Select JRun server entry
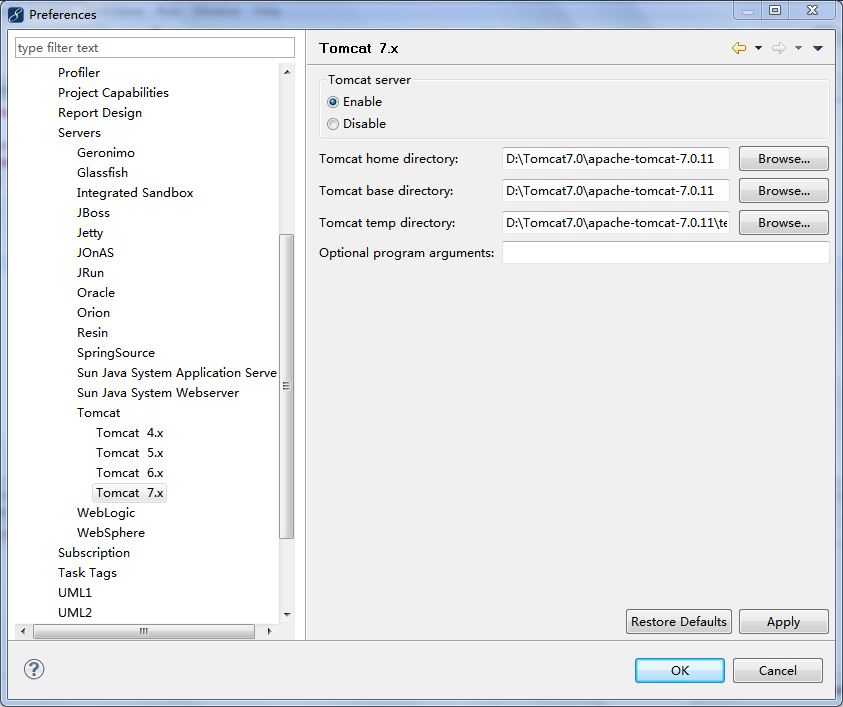The image size is (843, 707). pyautogui.click(x=90, y=273)
